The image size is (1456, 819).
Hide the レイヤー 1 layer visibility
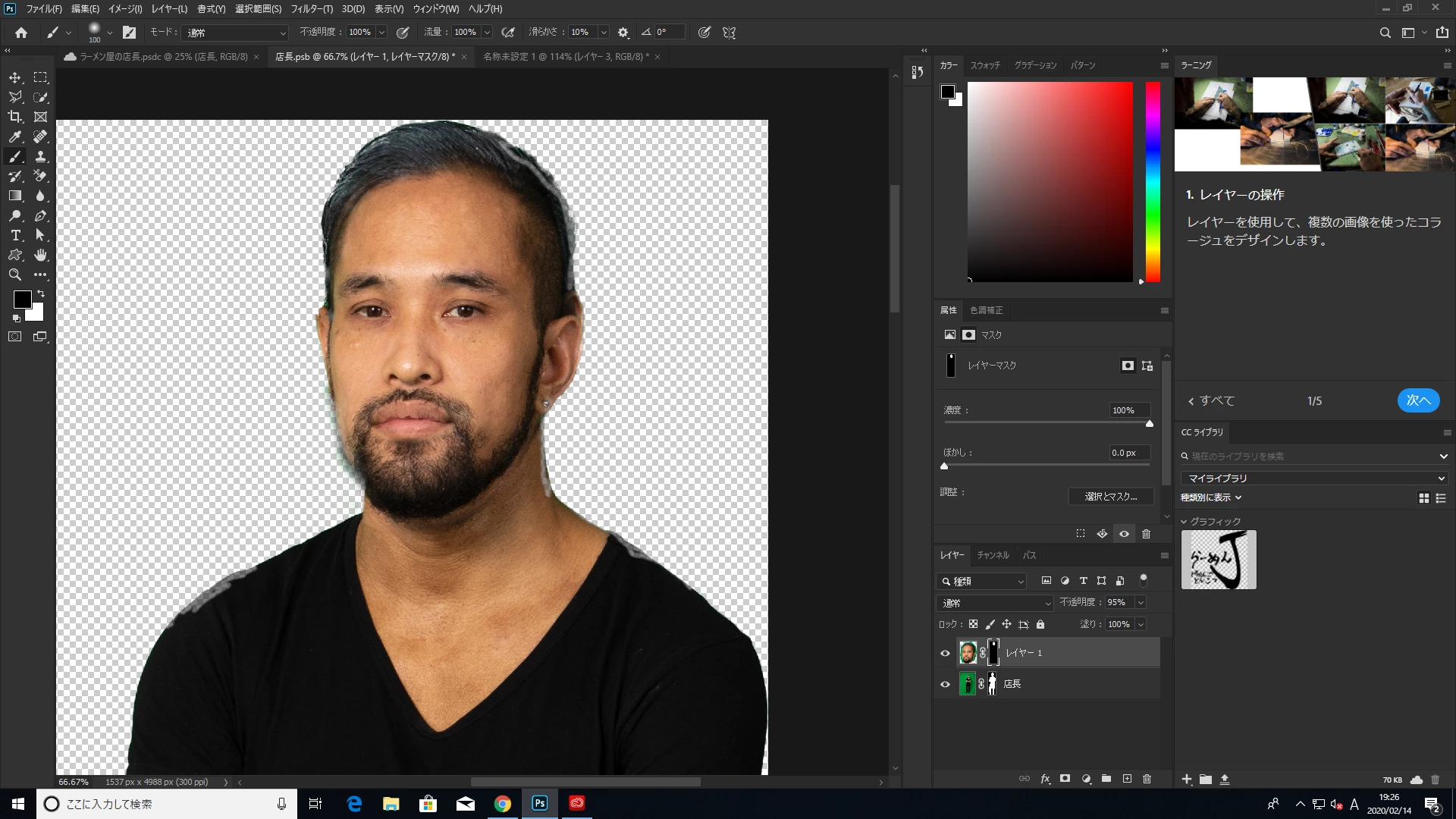(x=945, y=653)
